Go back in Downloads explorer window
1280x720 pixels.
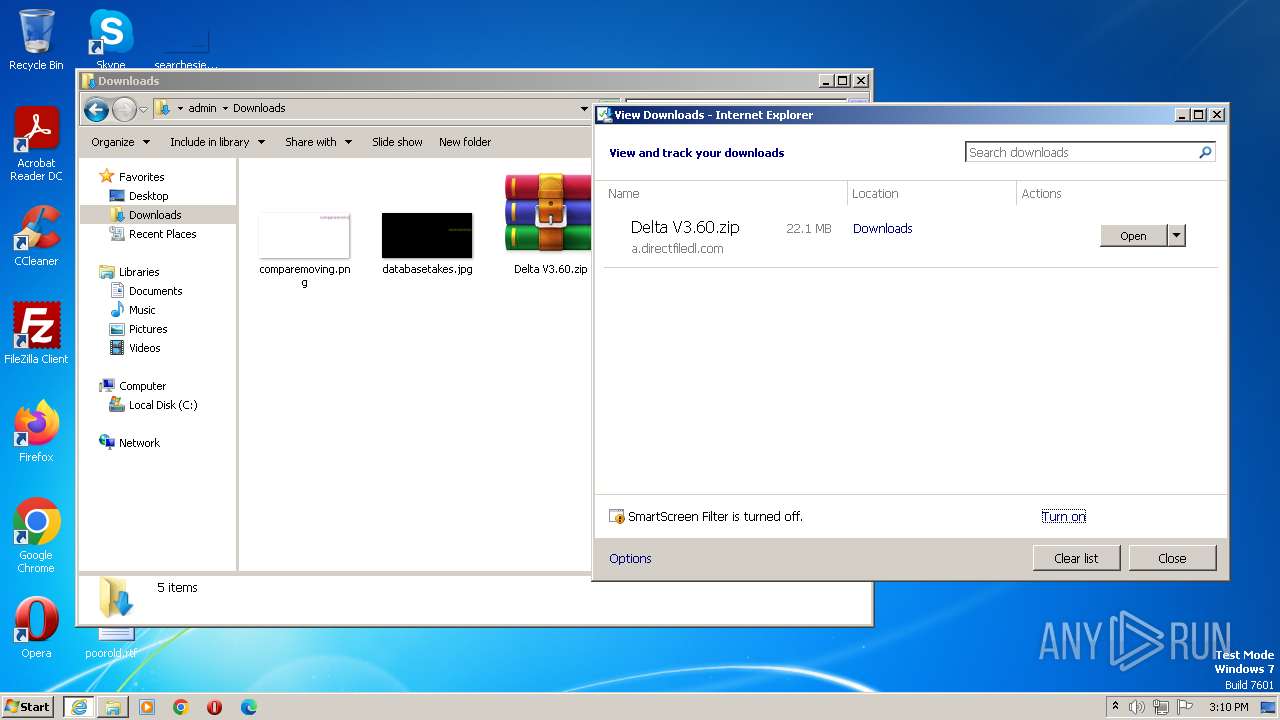click(x=96, y=109)
